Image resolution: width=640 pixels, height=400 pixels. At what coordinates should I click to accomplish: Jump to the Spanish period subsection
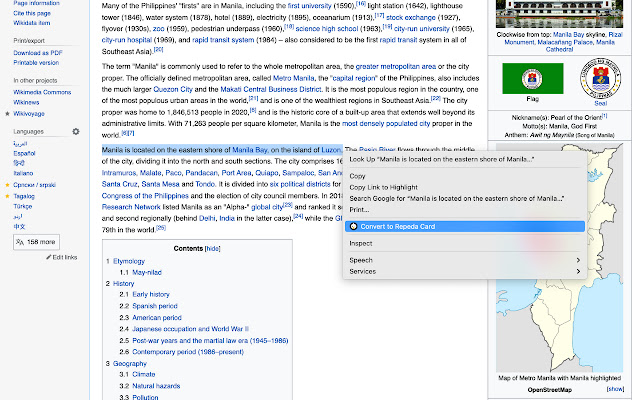155,306
